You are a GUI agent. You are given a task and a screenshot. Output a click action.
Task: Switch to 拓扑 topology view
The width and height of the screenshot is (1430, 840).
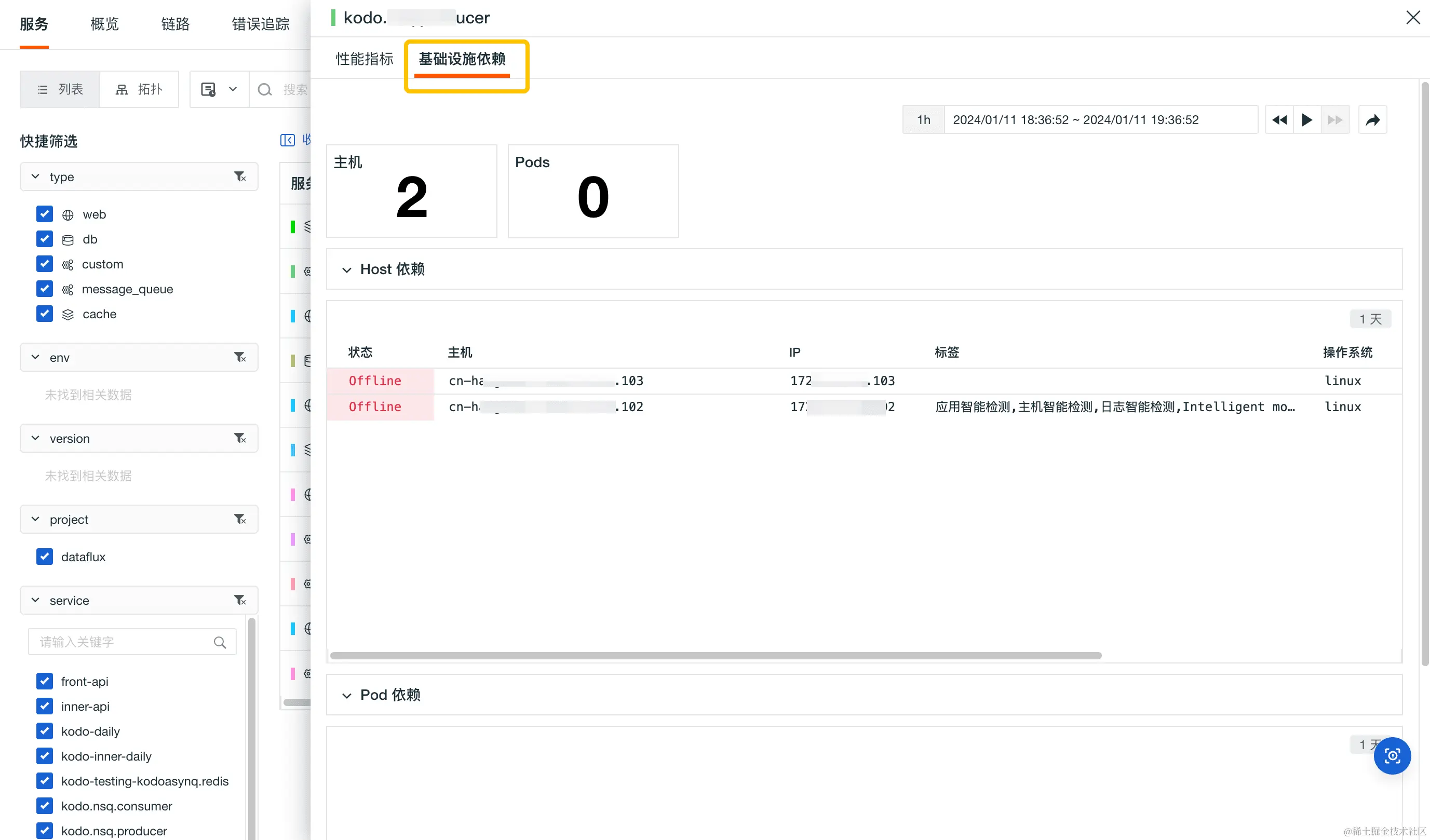tap(140, 90)
